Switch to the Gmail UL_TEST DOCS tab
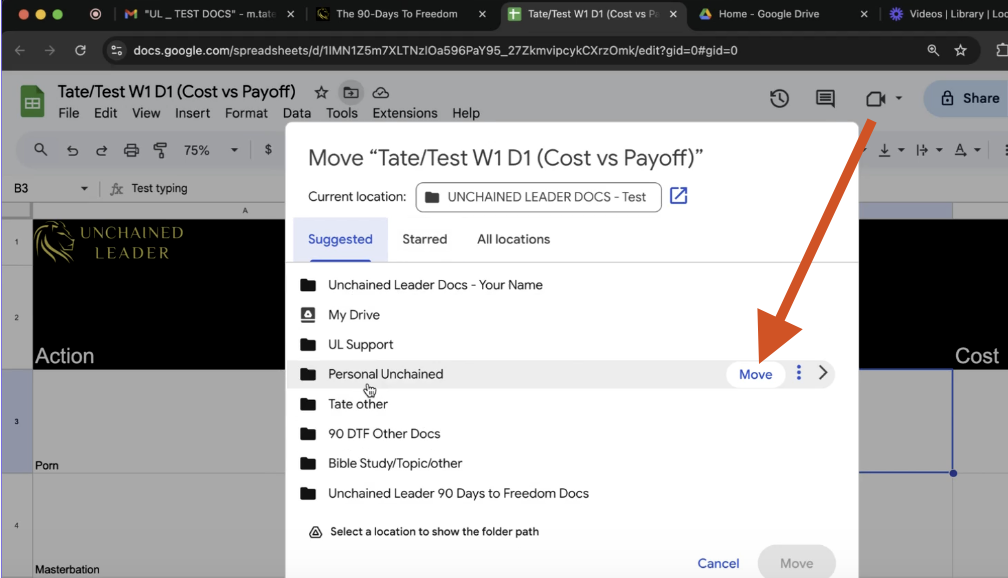Image resolution: width=1008 pixels, height=578 pixels. pos(210,14)
